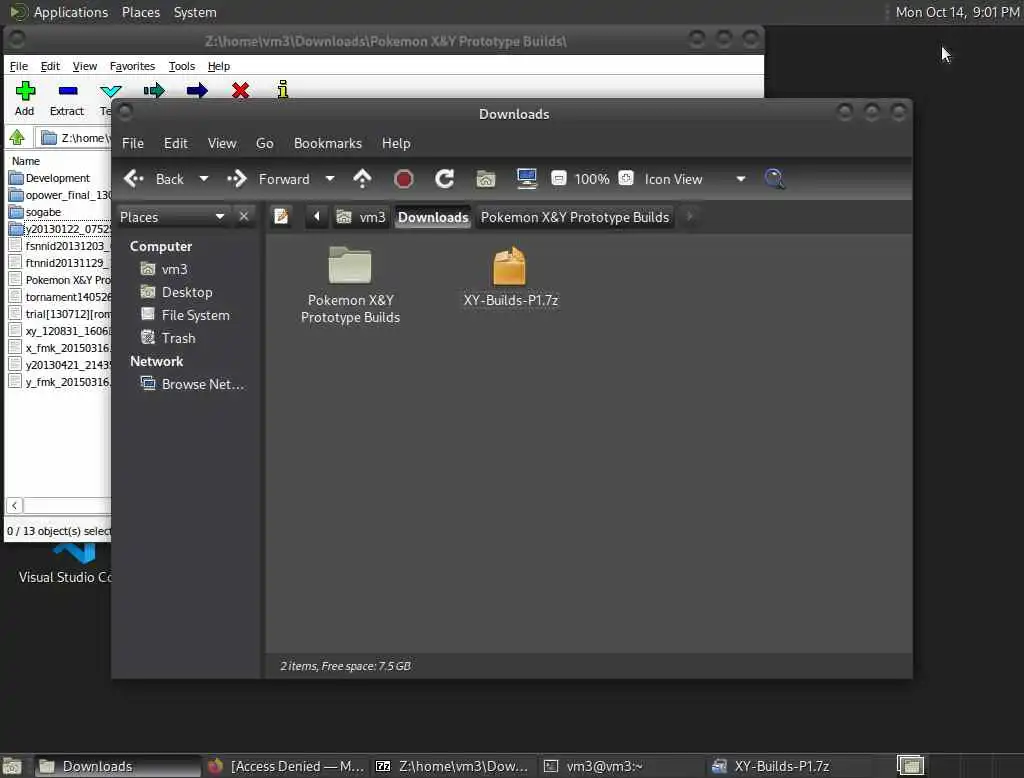Open the File menu in Downloads window
The image size is (1024, 778).
click(133, 143)
